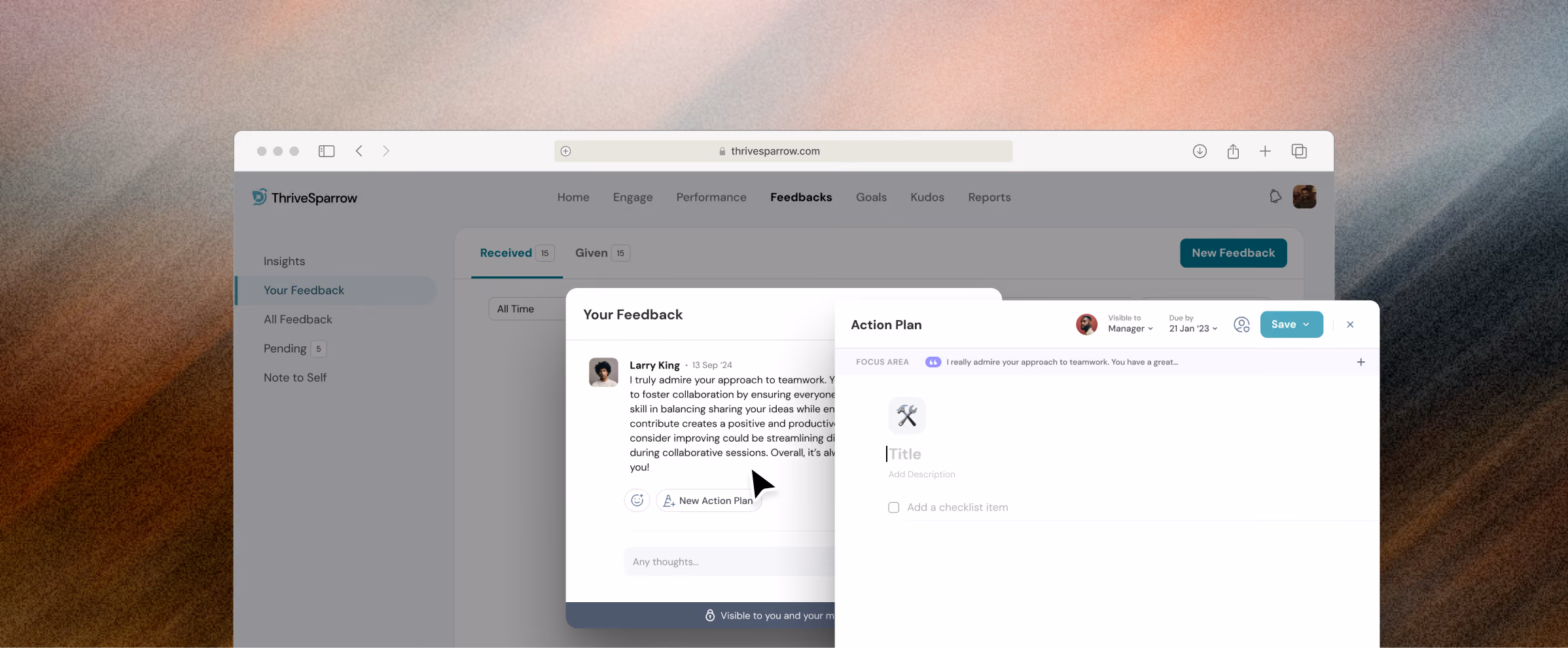Open the All Time filter dropdown

(526, 309)
